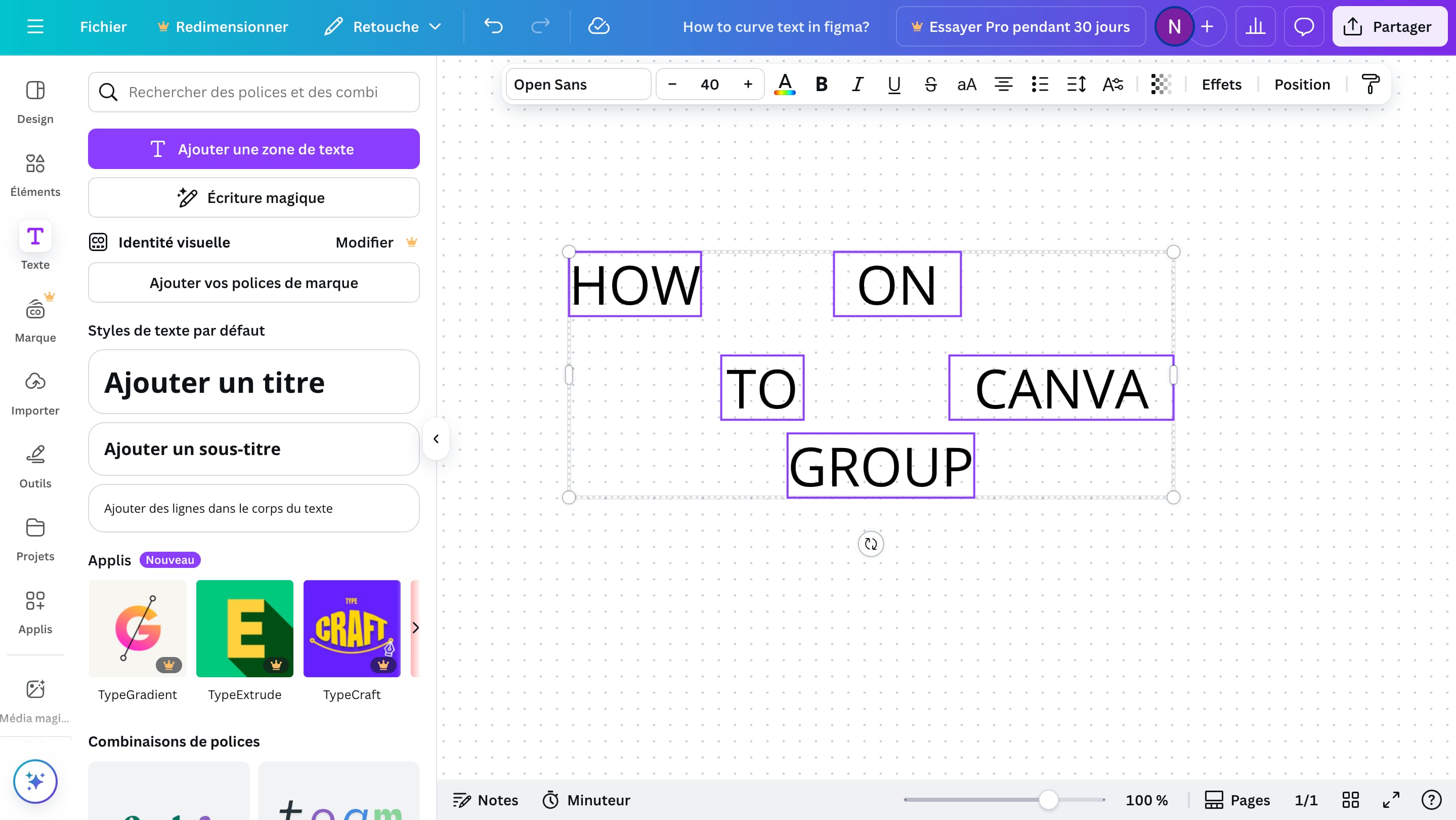1456x820 pixels.
Task: Open line spacing options
Action: 1076,84
